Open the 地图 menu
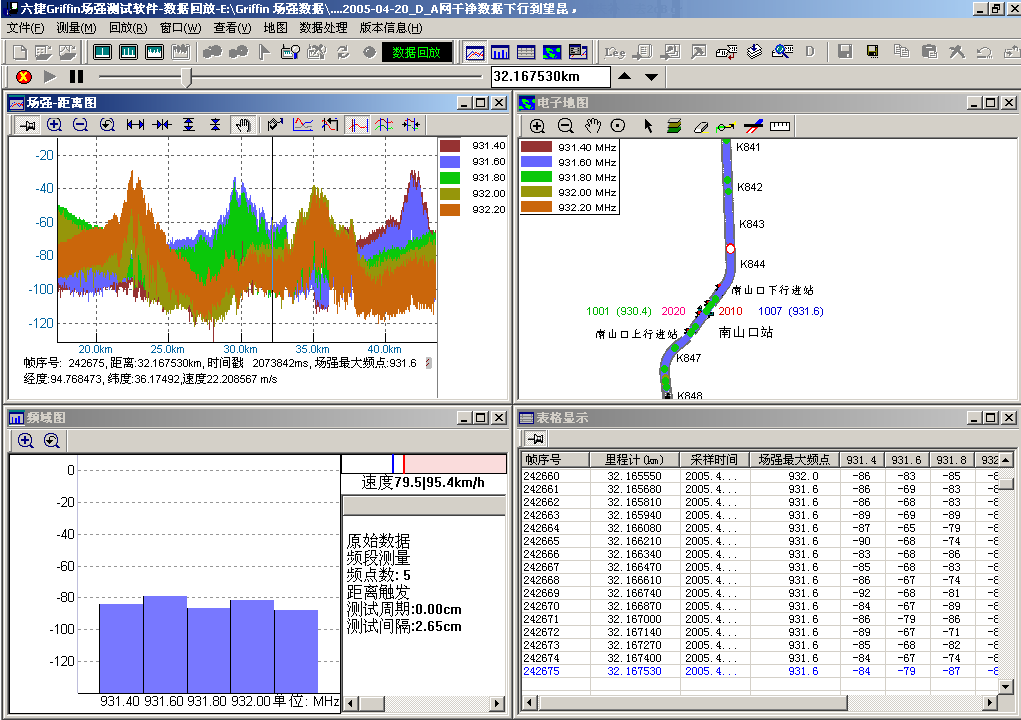Image resolution: width=1021 pixels, height=720 pixels. coord(275,28)
